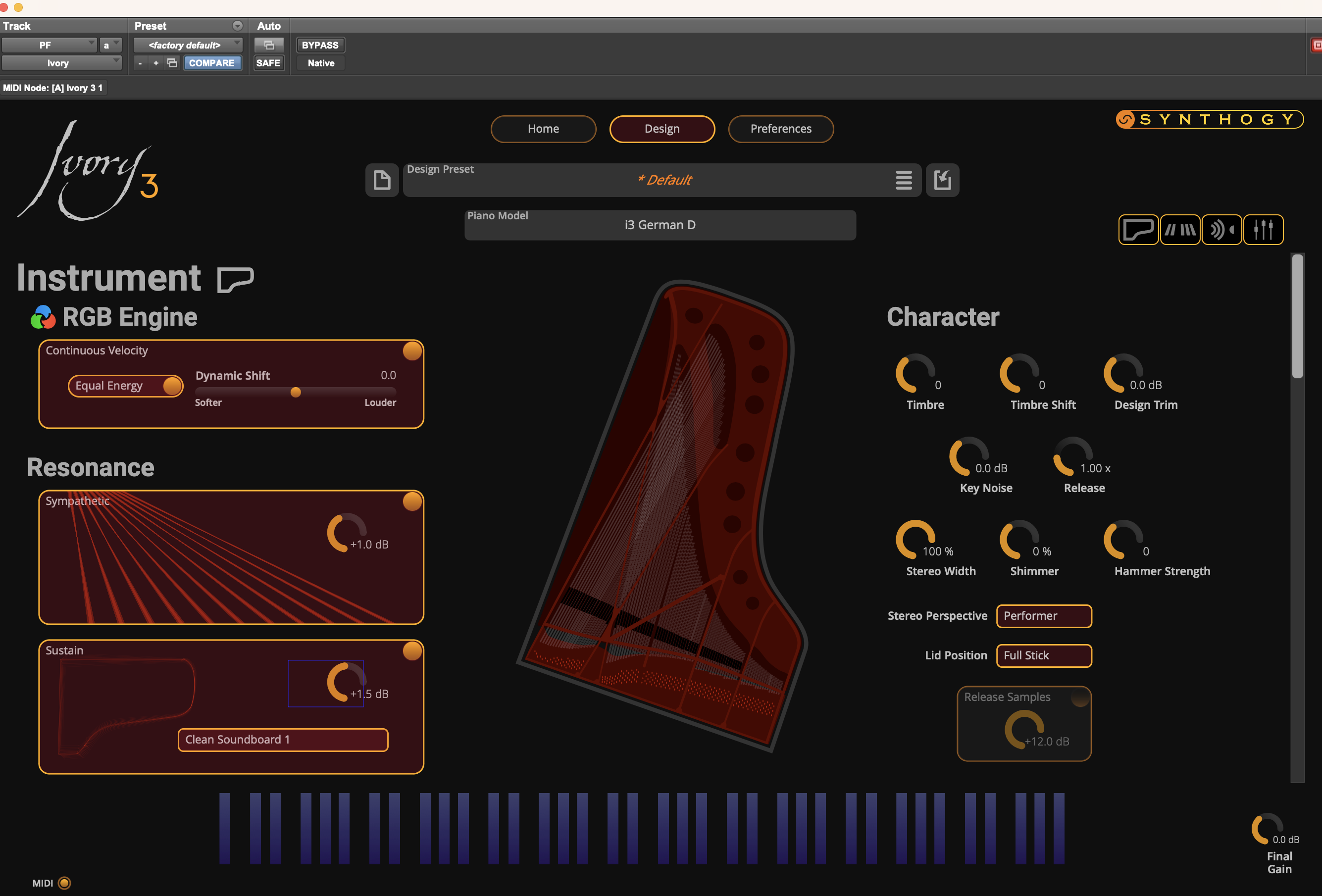Open the PF track selector dropdown
Screen dimensions: 1322x896
click(50, 45)
